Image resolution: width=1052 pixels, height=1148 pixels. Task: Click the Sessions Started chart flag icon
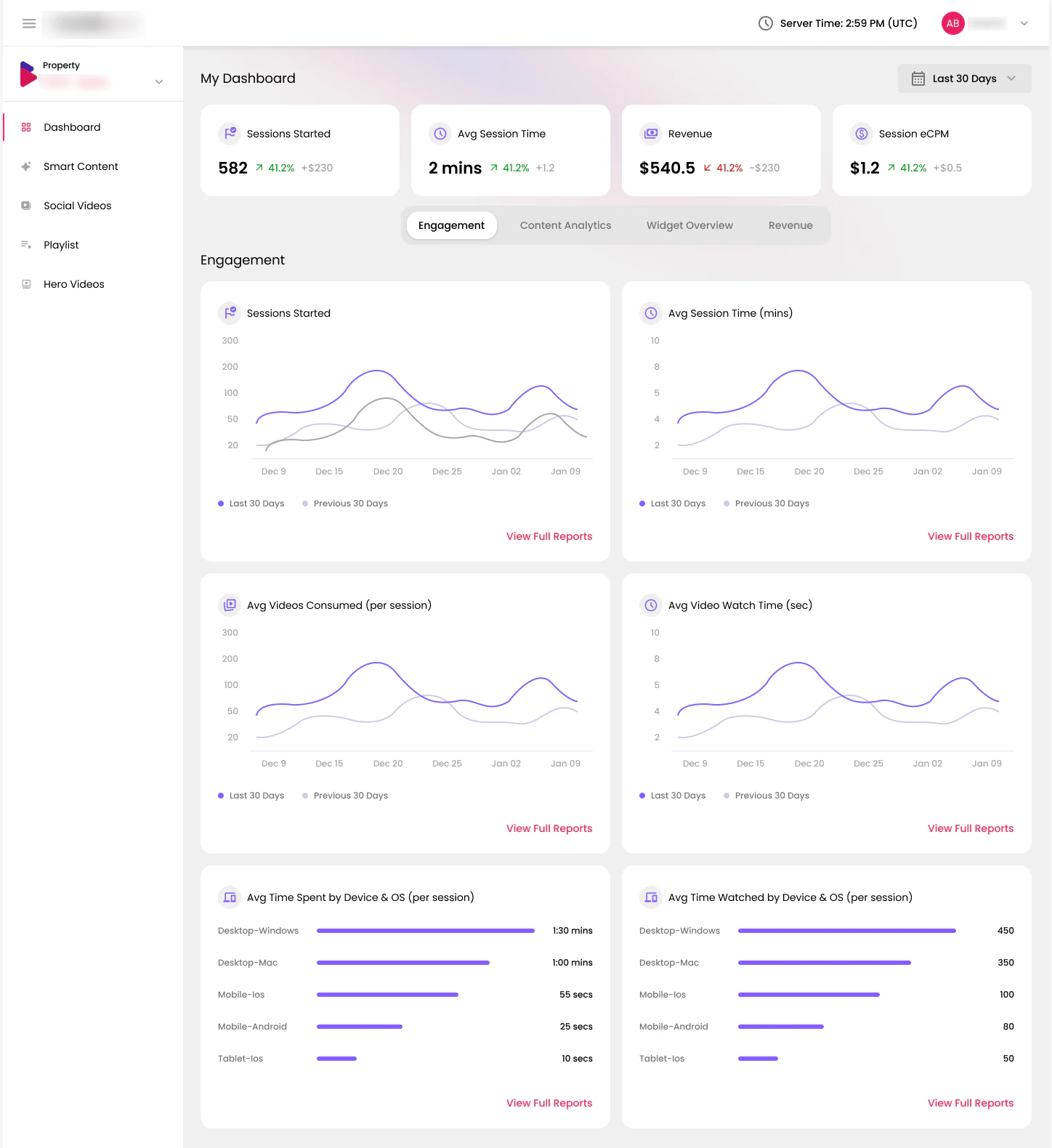(x=230, y=313)
